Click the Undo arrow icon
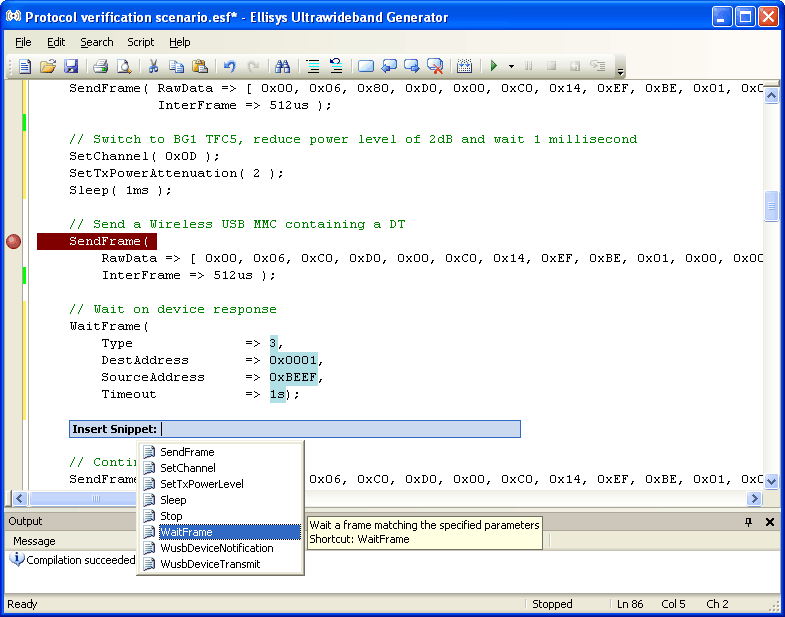This screenshot has height=617, width=785. (x=229, y=67)
